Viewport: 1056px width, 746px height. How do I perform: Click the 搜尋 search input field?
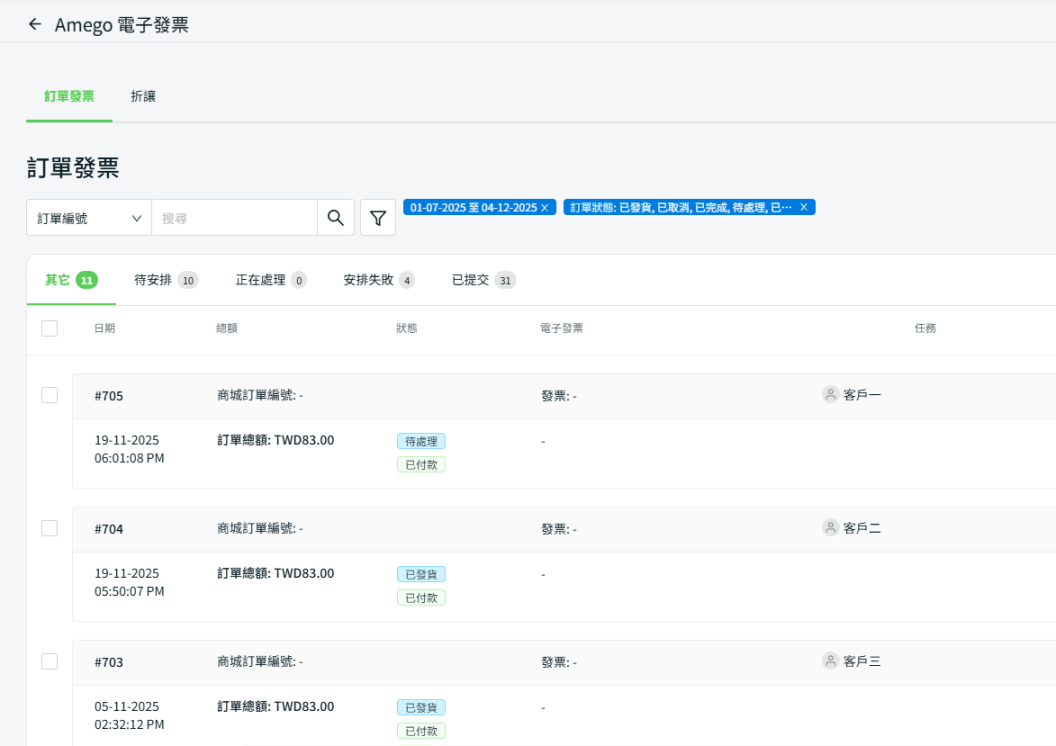(x=234, y=218)
